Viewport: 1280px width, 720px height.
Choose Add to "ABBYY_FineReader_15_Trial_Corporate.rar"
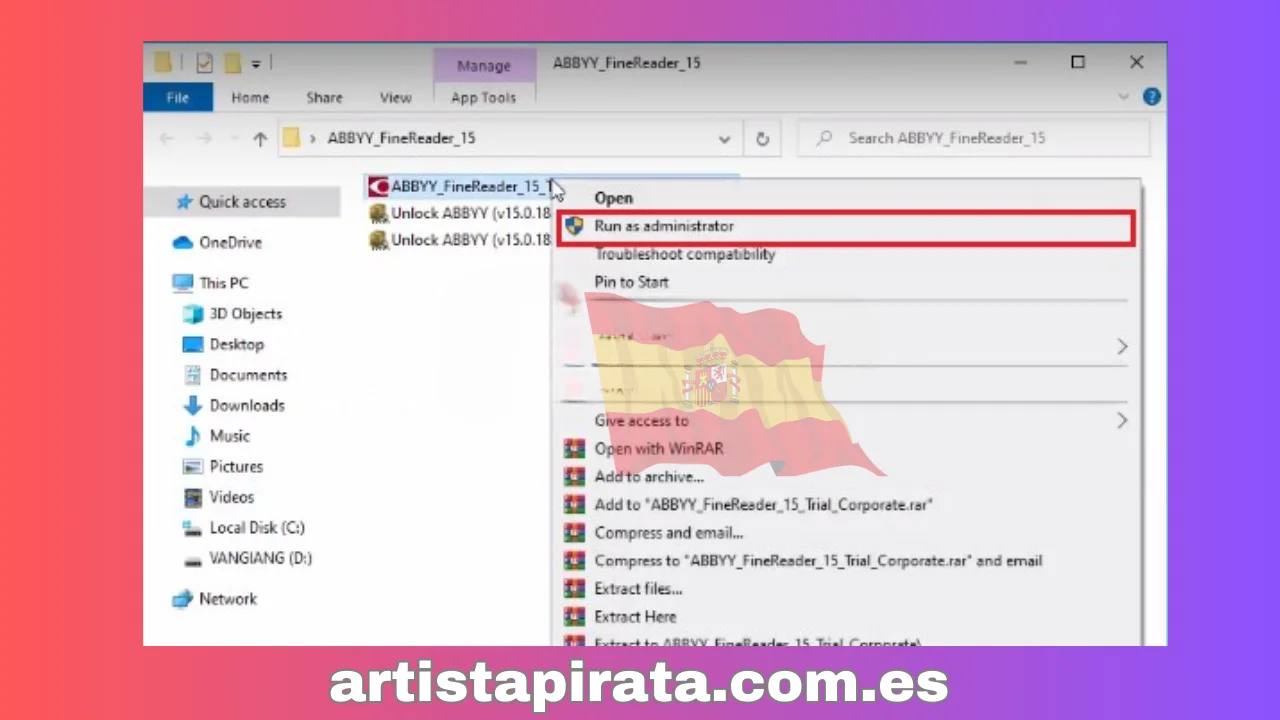coord(763,505)
